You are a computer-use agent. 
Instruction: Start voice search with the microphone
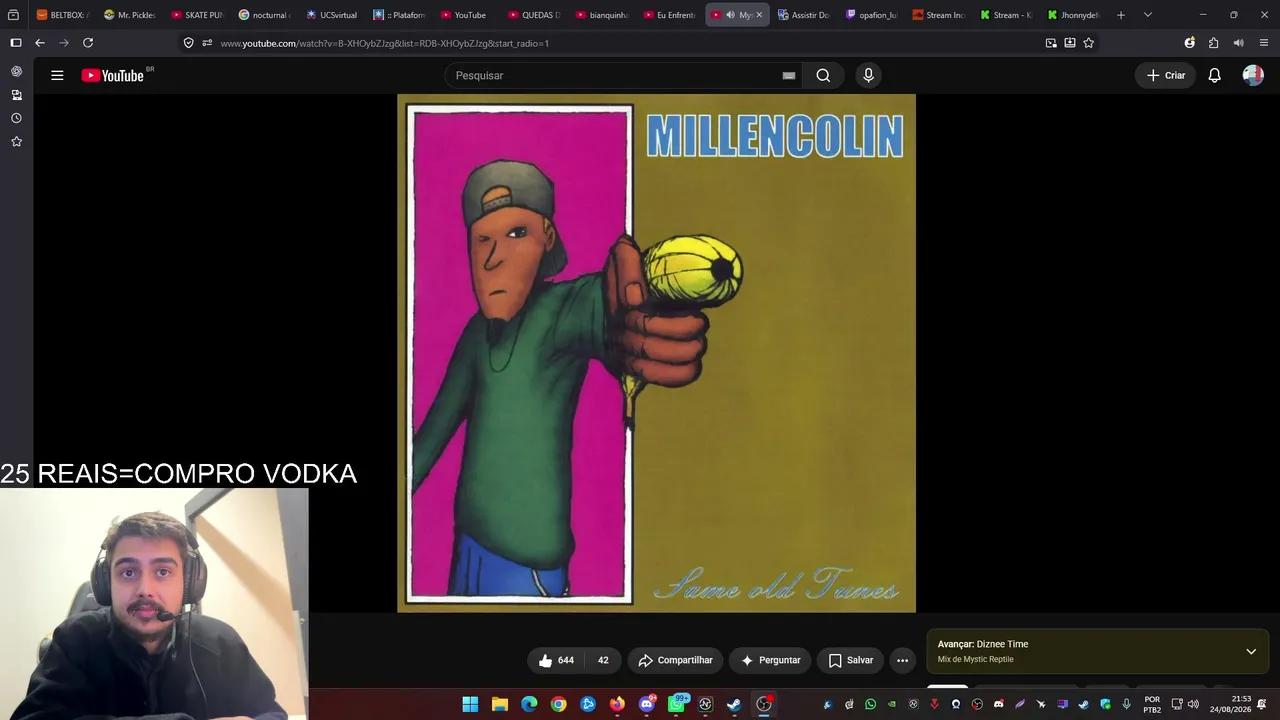pos(868,75)
